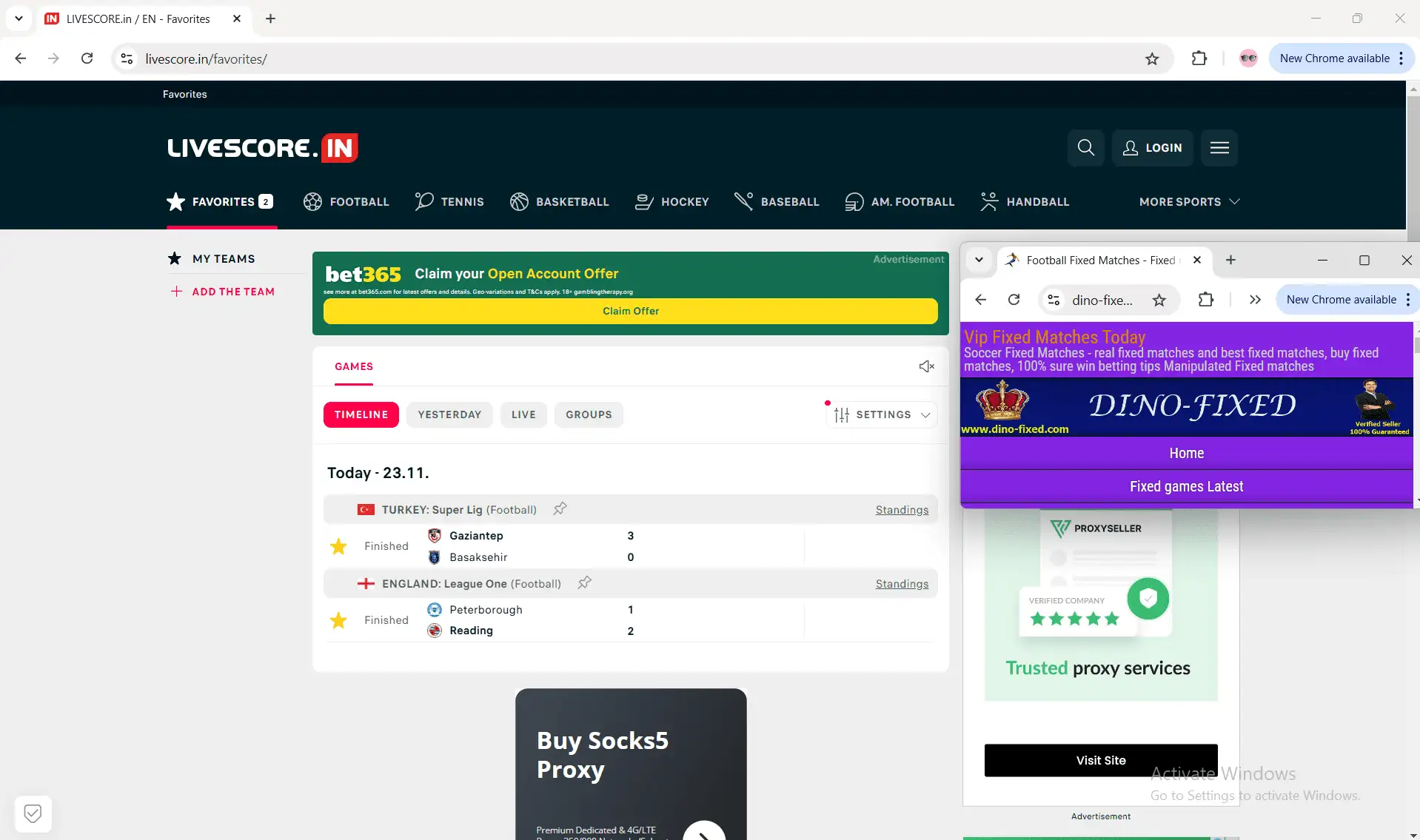Click Add The Team link
The width and height of the screenshot is (1420, 840).
[223, 292]
